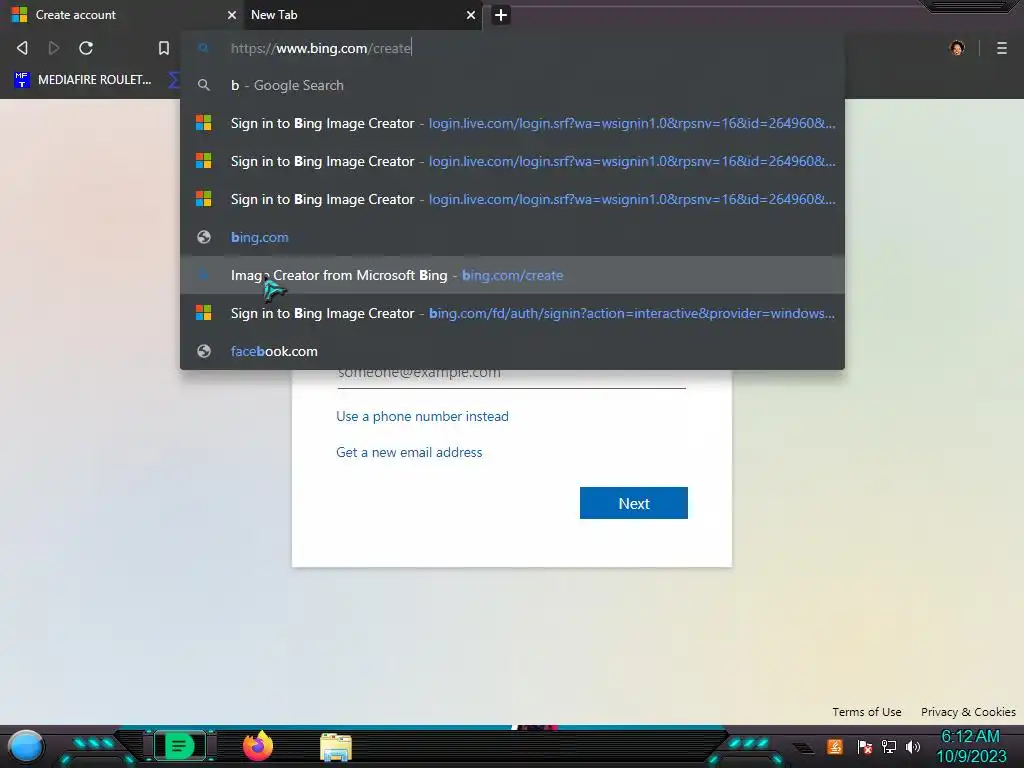
Task: Select the bing.com suggestion
Action: 513,237
